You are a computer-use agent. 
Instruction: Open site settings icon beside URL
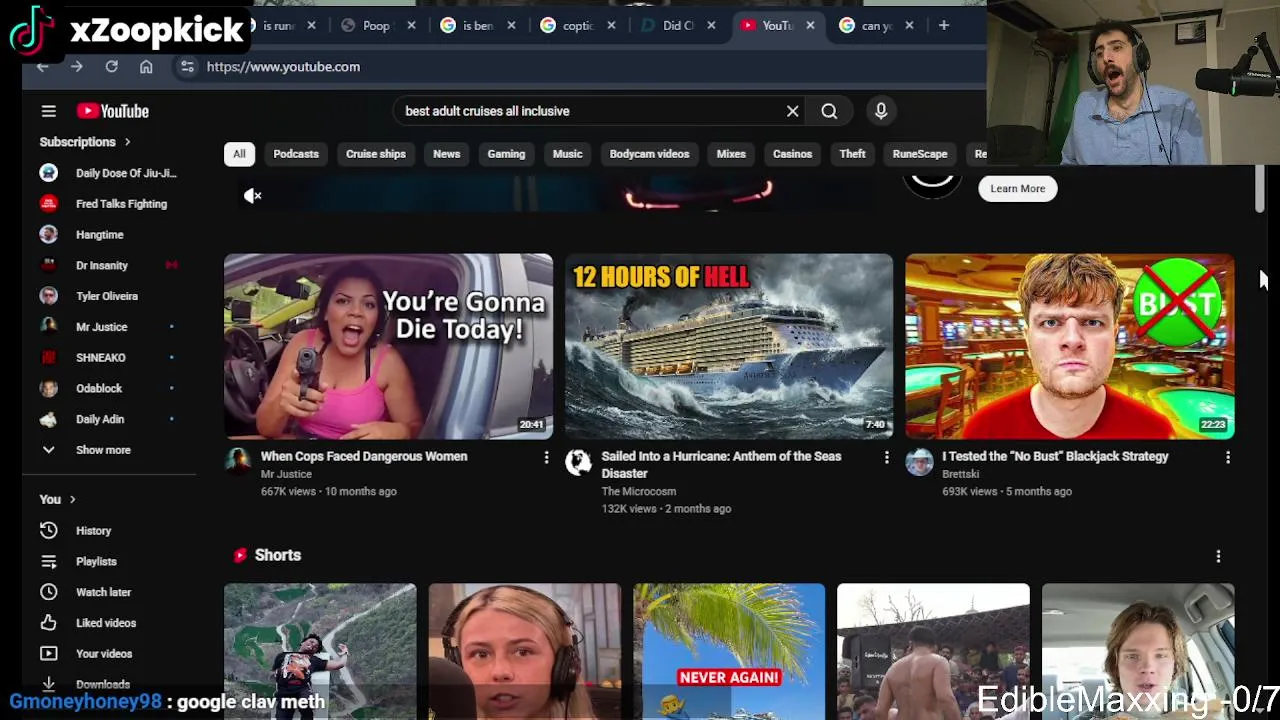coord(187,66)
